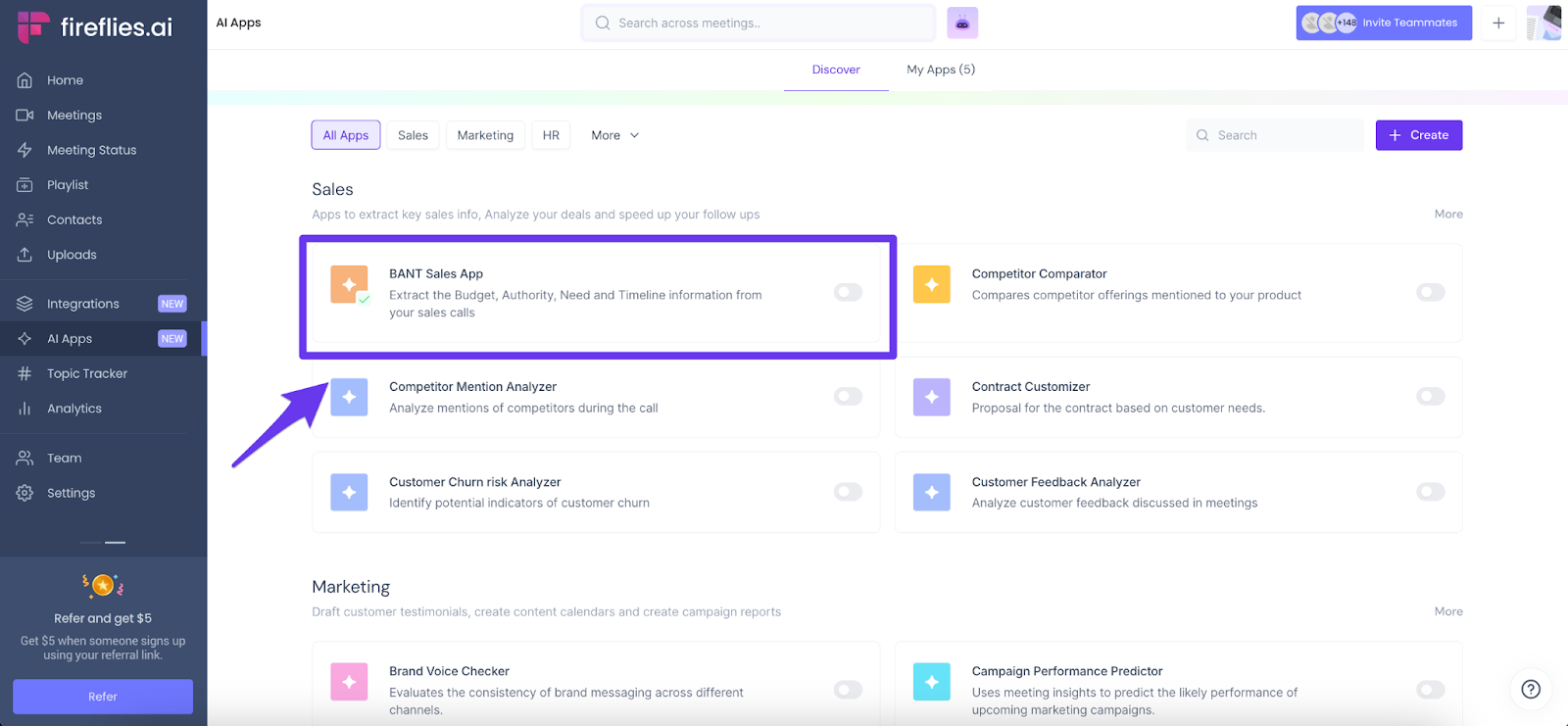
Task: Enable the Competitor Comparator toggle
Action: 1431,292
